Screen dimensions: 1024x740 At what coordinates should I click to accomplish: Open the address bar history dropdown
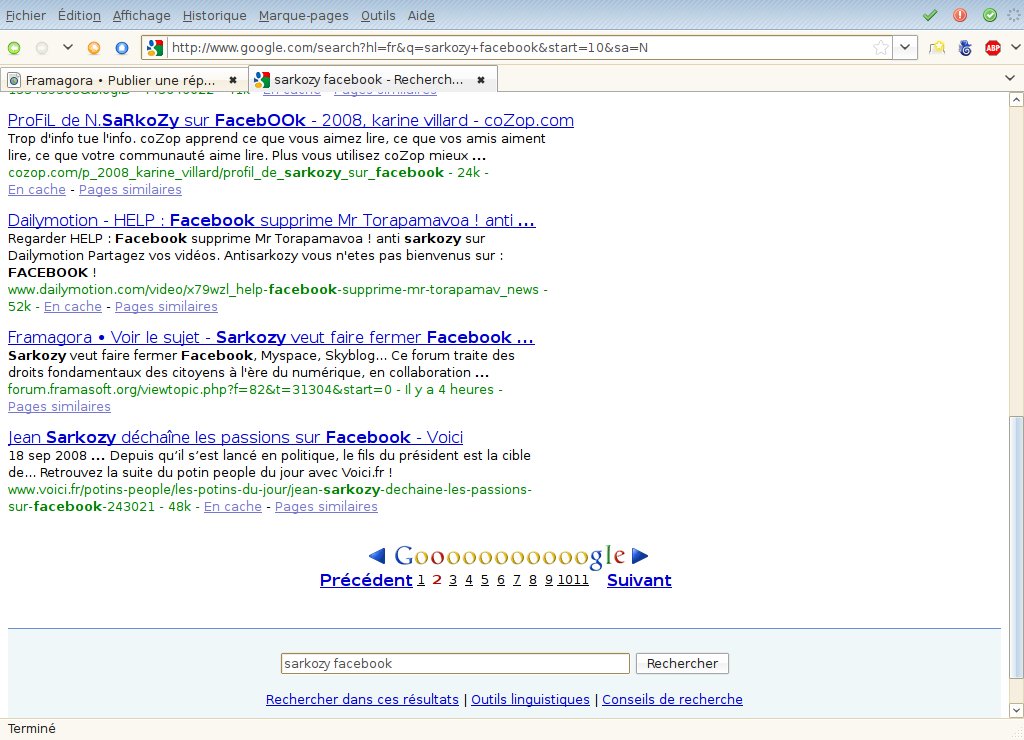point(904,48)
